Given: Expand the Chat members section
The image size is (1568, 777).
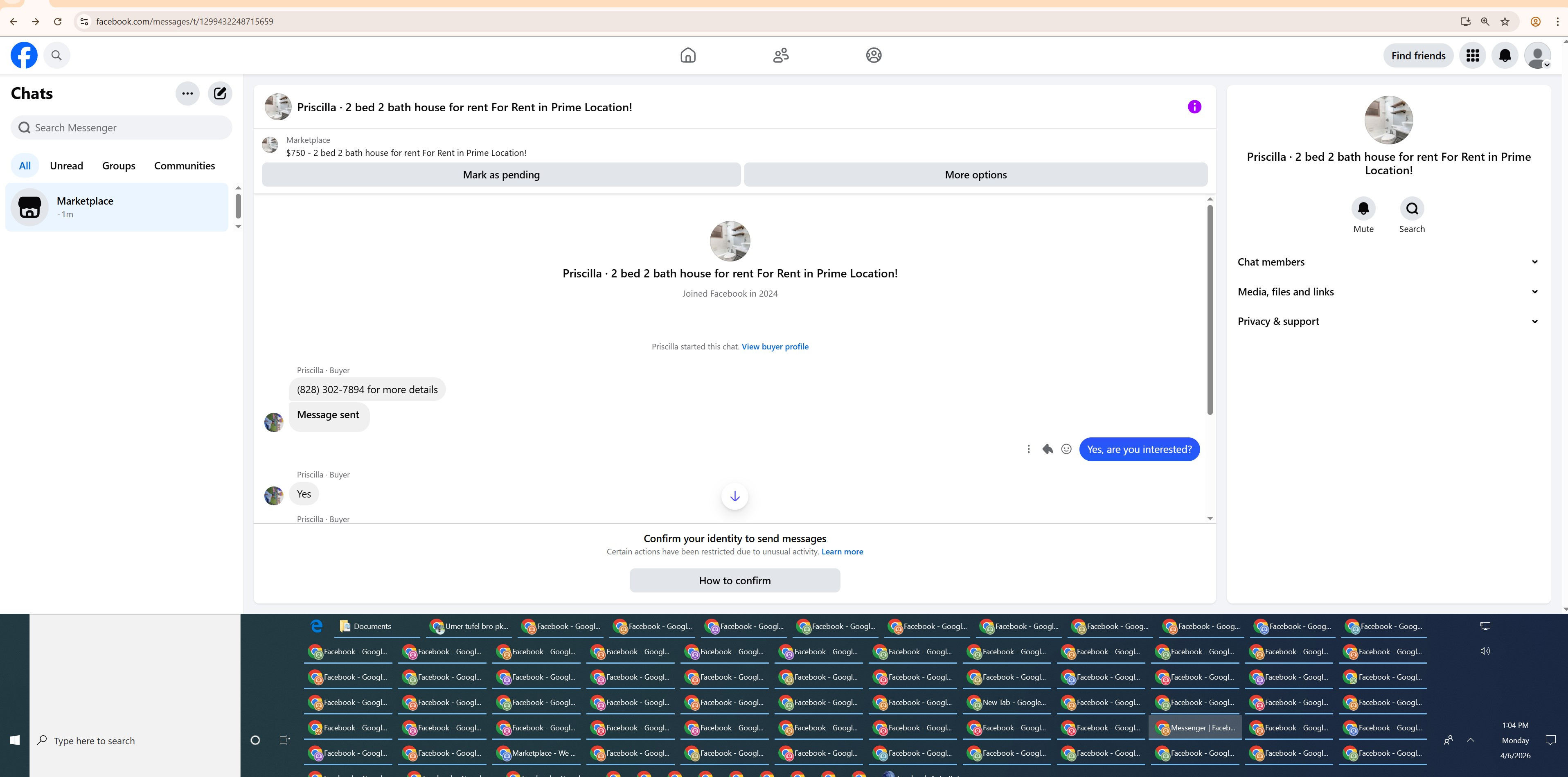Looking at the screenshot, I should tap(1388, 261).
